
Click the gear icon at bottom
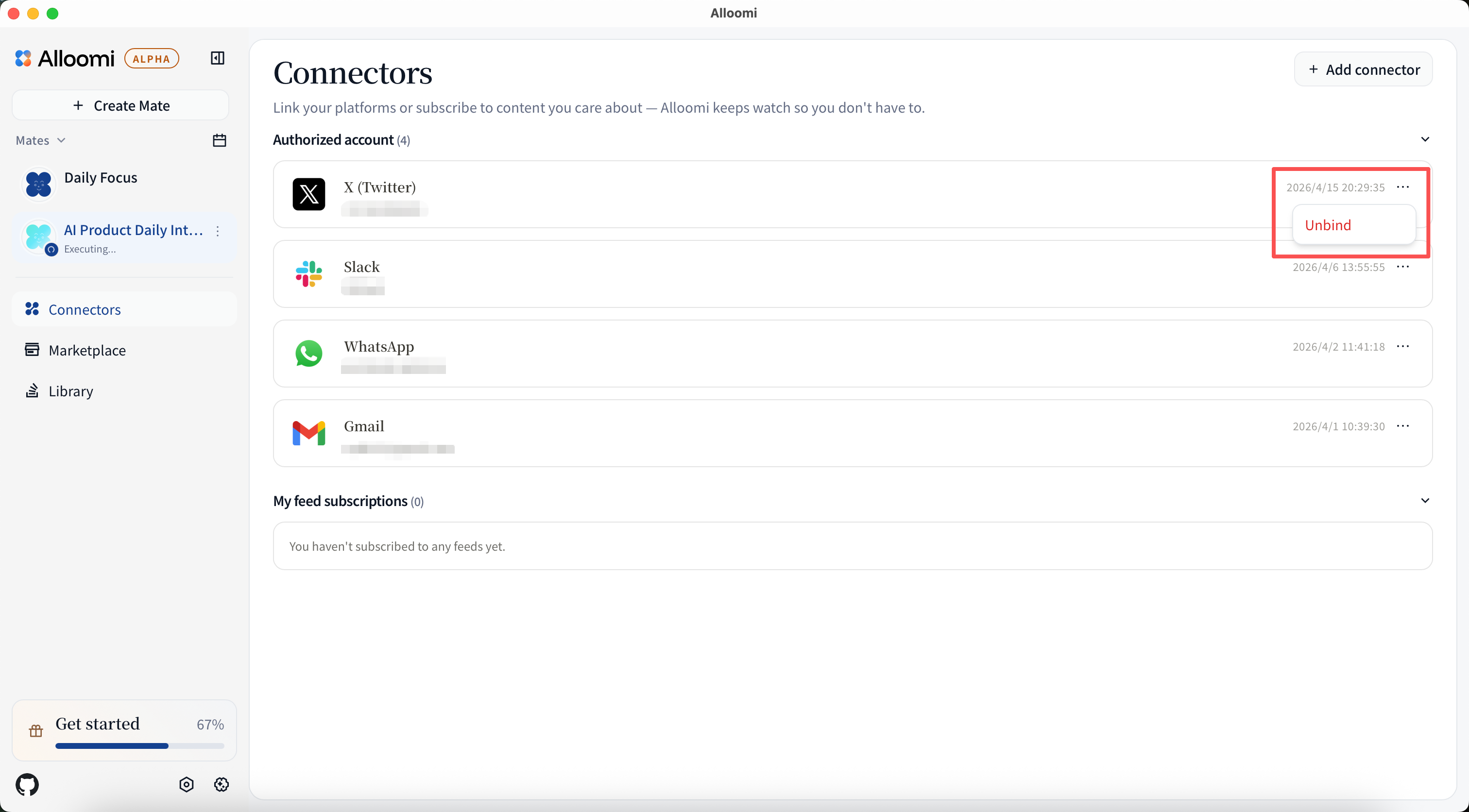tap(221, 785)
